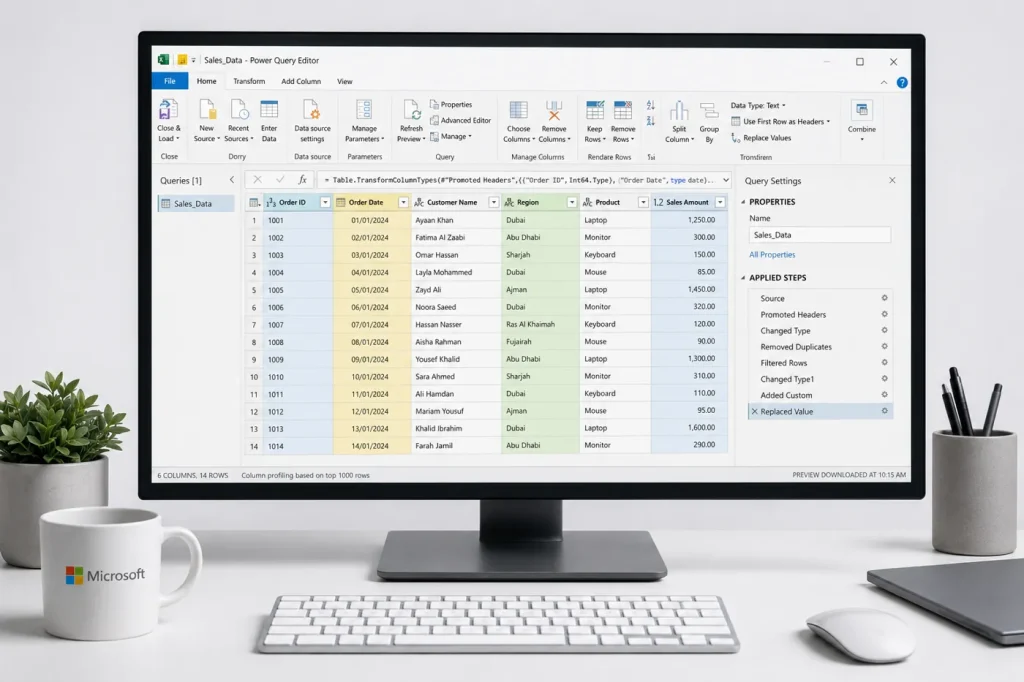Click Remove Rows icon
The image size is (1024, 682).
(623, 110)
